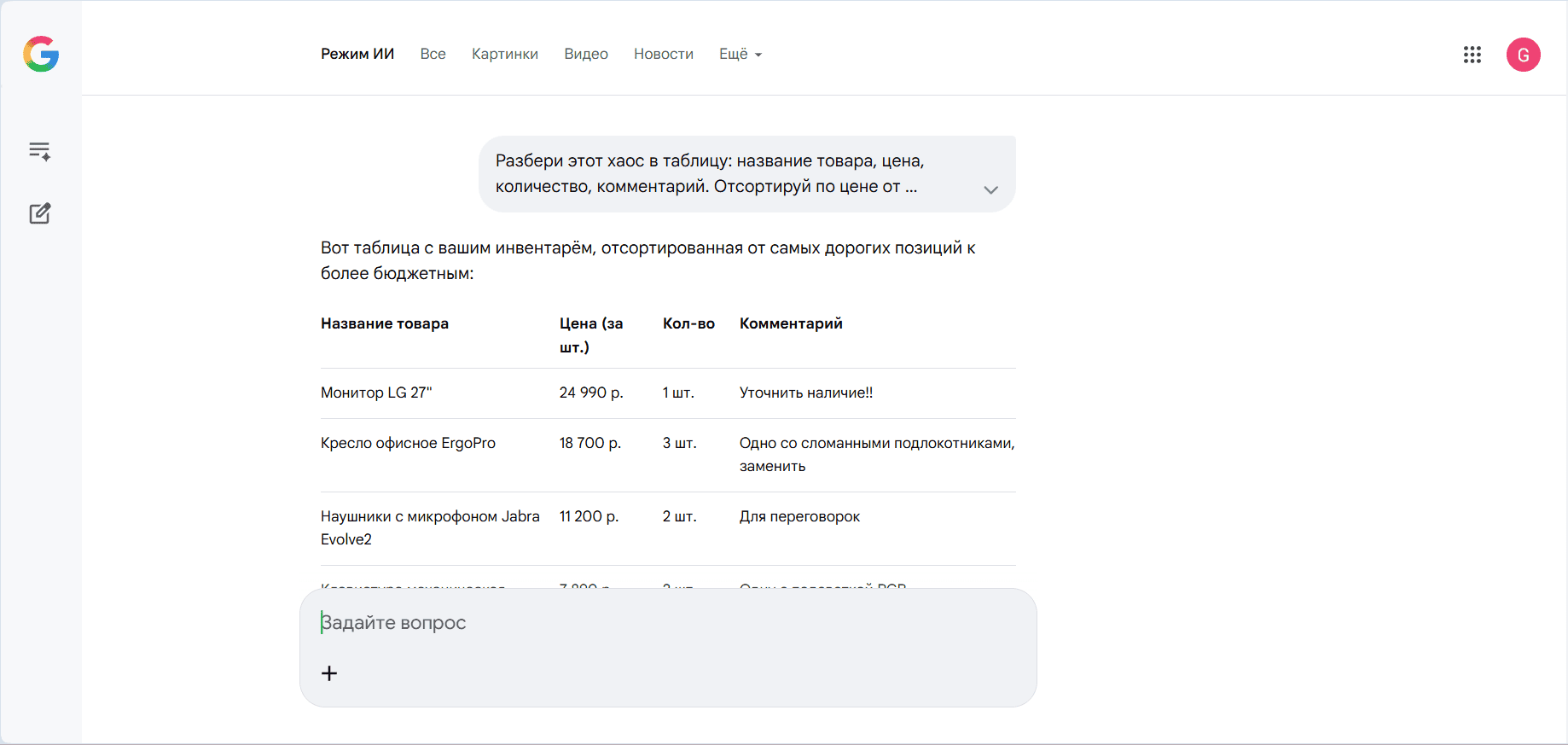Select the Режим ИИ tab
Viewport: 1568px width, 745px height.
click(x=357, y=54)
